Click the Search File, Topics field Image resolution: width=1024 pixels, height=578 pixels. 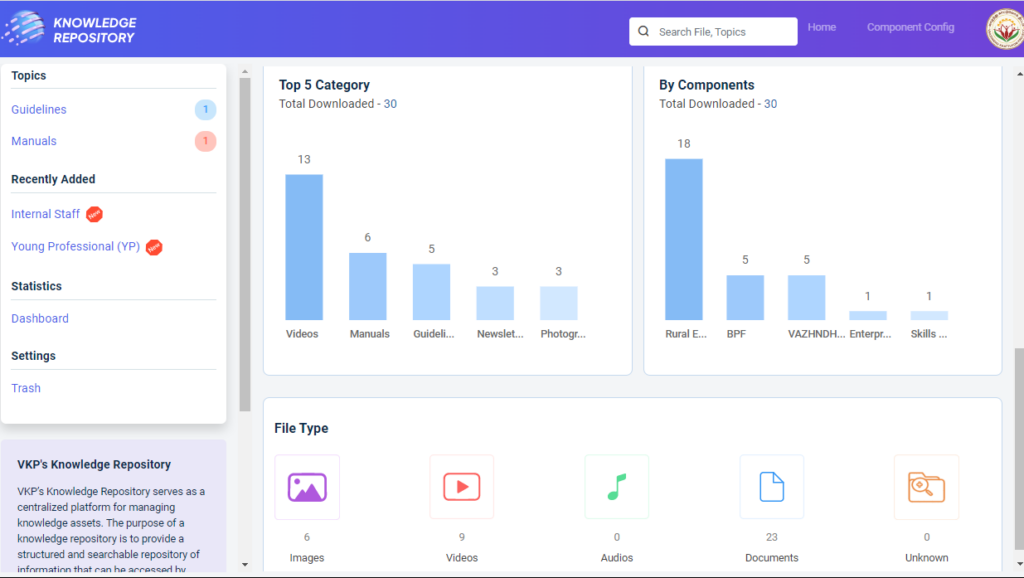tap(722, 32)
